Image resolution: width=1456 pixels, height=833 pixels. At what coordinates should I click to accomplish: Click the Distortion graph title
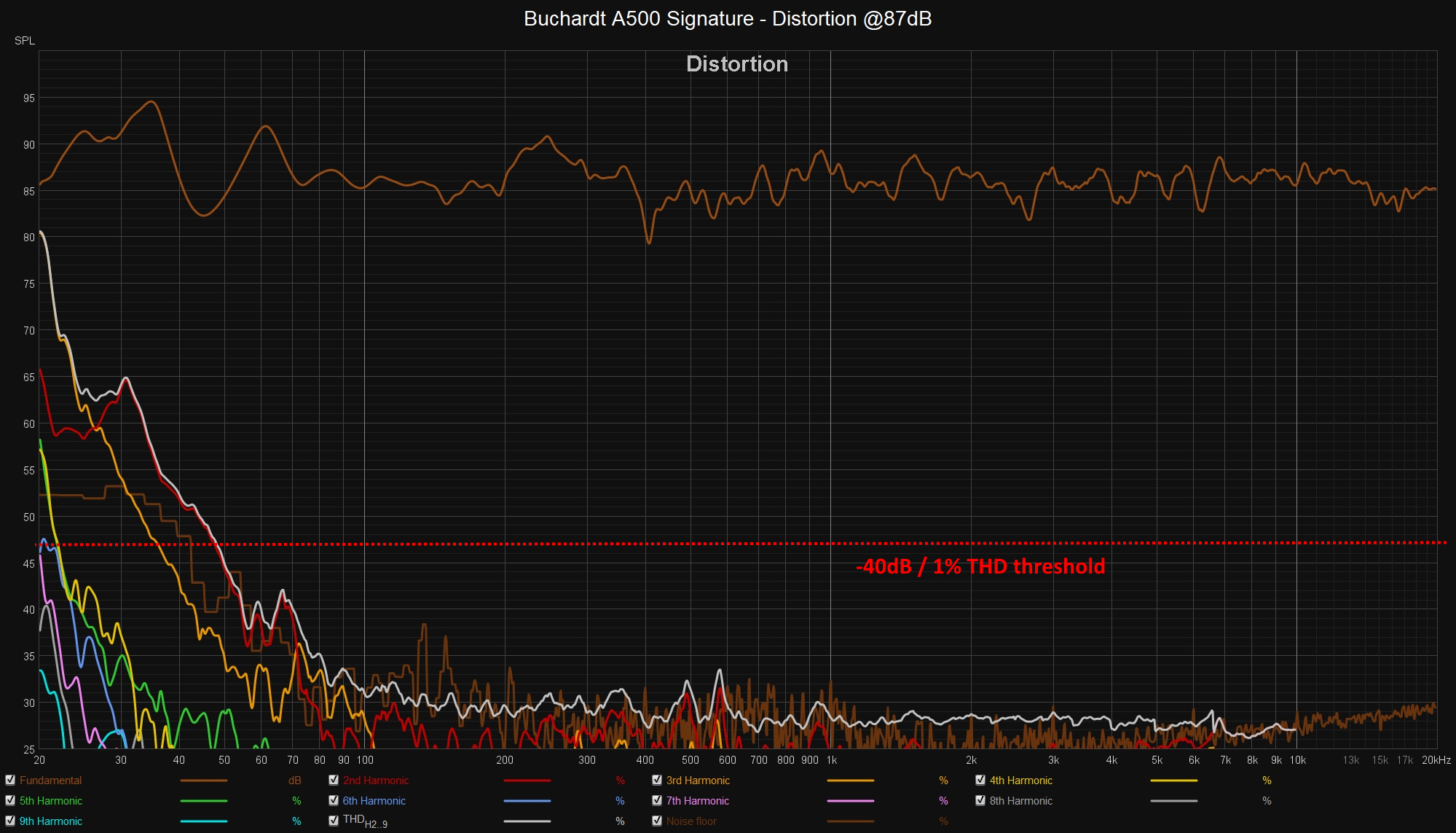(x=737, y=64)
